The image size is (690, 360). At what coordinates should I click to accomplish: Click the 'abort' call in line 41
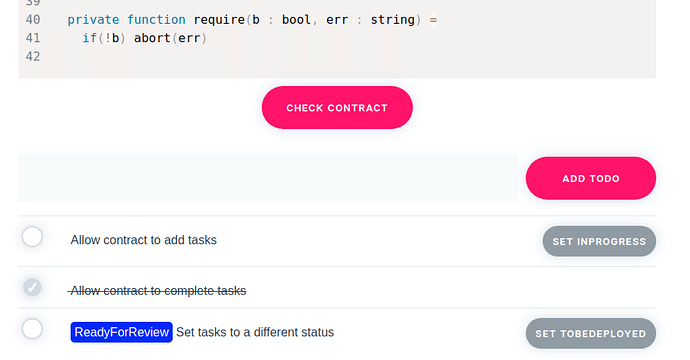152,38
